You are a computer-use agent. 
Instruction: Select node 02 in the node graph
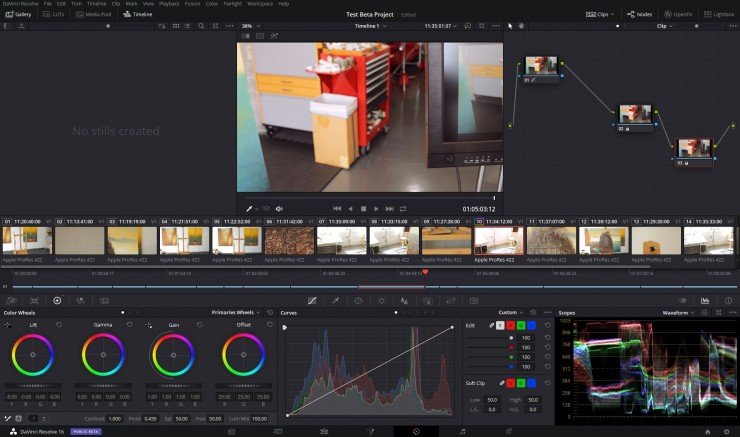pos(634,113)
